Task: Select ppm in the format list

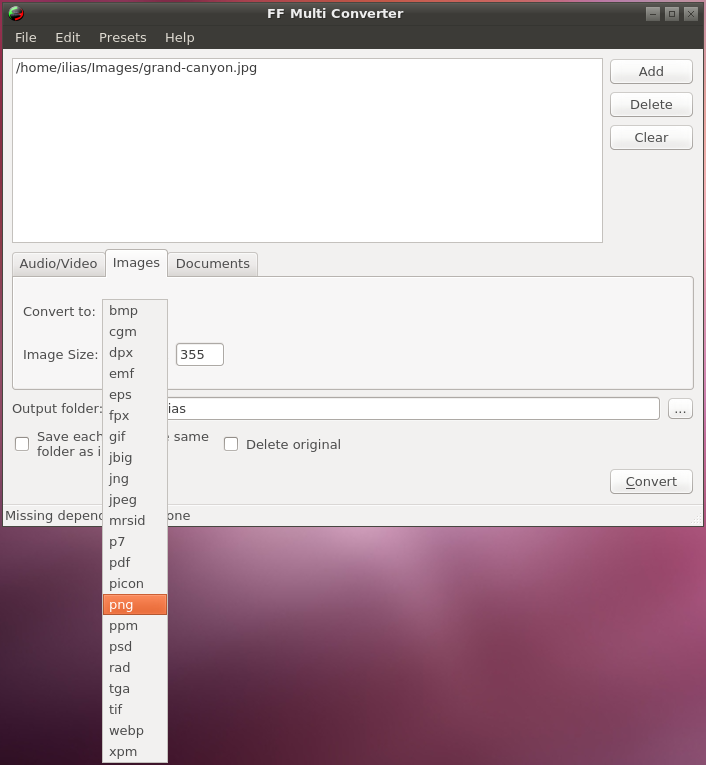Action: coord(135,625)
